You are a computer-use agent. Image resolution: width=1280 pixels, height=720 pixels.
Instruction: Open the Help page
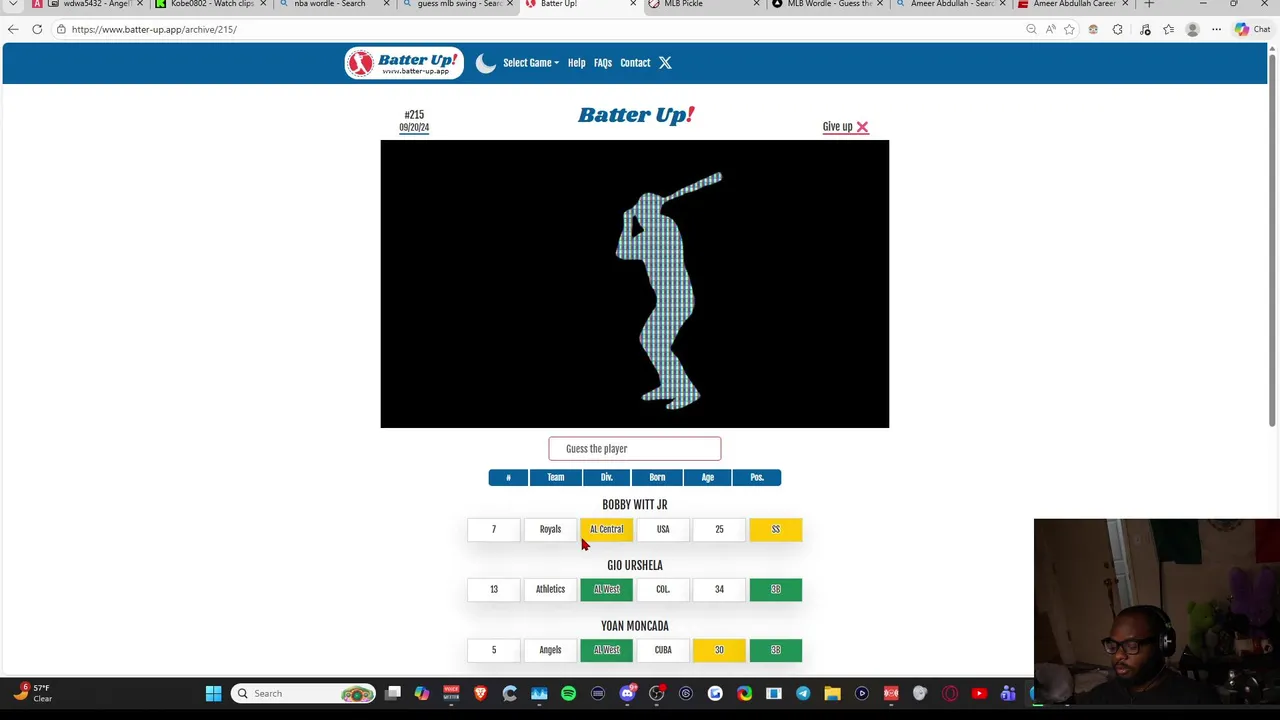pos(577,63)
